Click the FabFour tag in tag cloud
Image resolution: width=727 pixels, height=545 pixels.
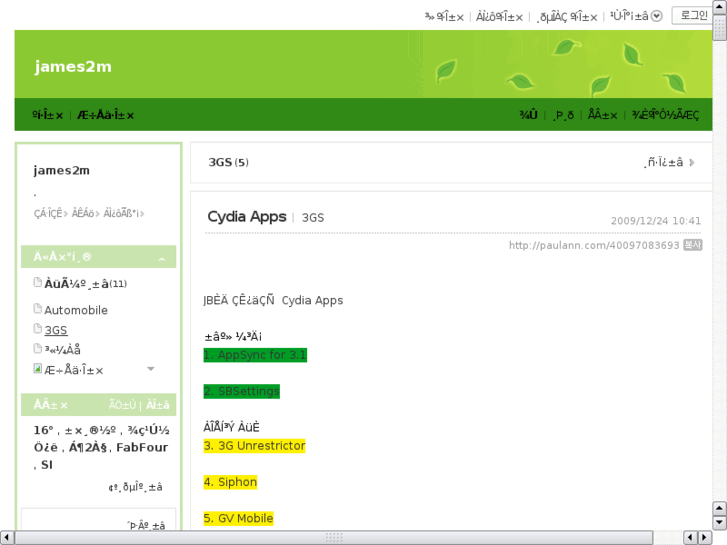pos(142,447)
